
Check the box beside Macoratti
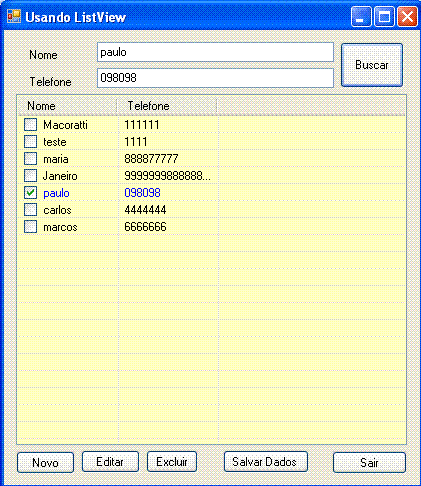click(x=30, y=125)
